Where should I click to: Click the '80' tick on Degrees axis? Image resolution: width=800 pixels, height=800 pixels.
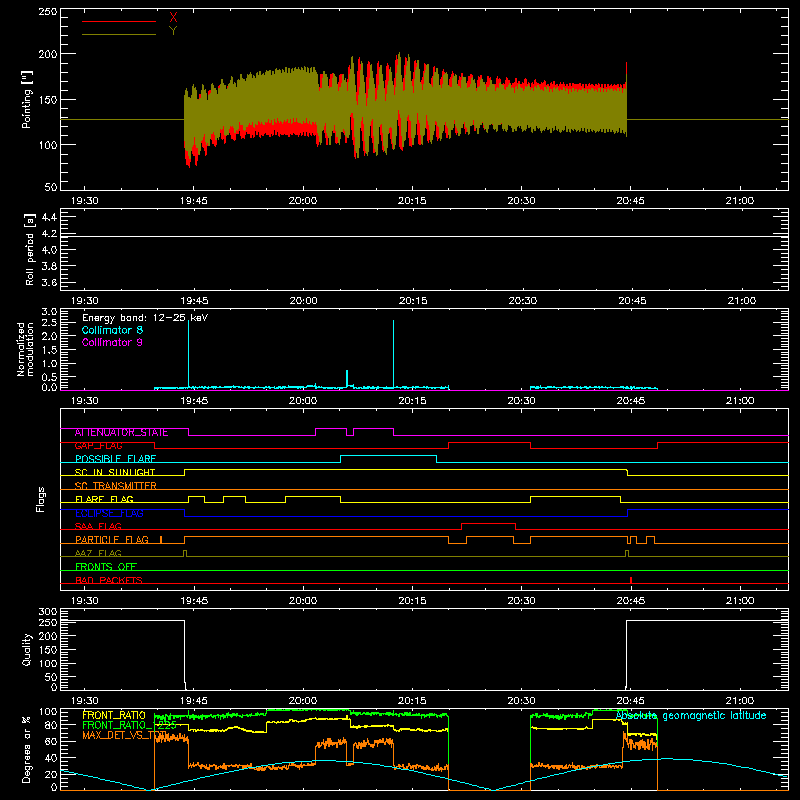pyautogui.click(x=51, y=725)
